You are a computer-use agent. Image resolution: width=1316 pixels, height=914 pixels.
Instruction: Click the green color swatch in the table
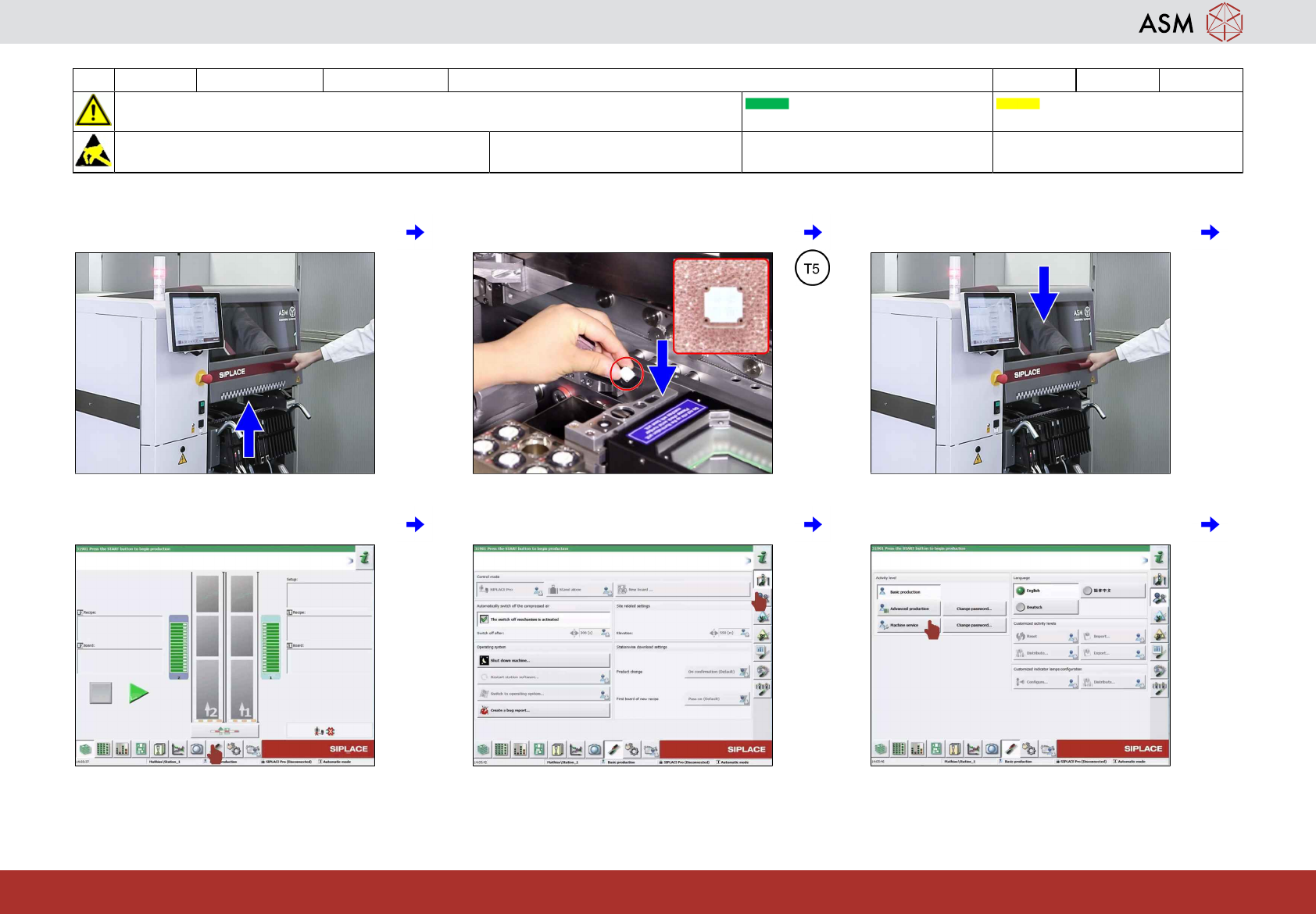pyautogui.click(x=767, y=103)
